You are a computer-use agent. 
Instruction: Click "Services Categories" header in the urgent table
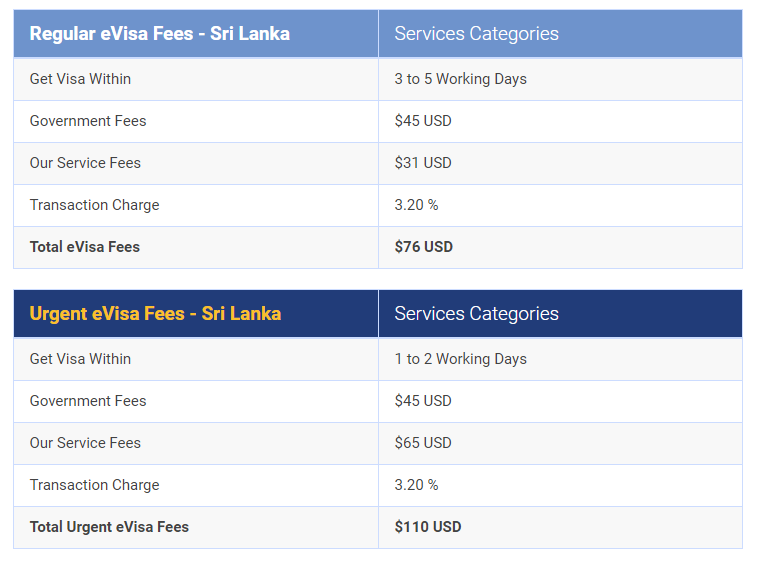coord(476,313)
